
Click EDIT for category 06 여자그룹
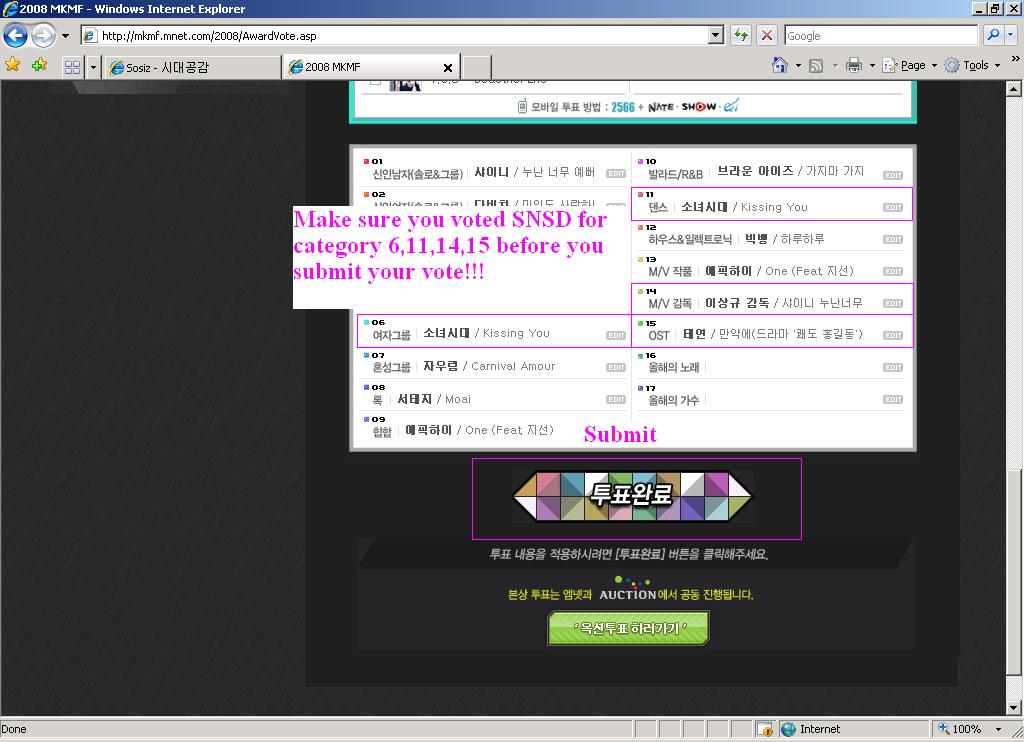pos(616,335)
